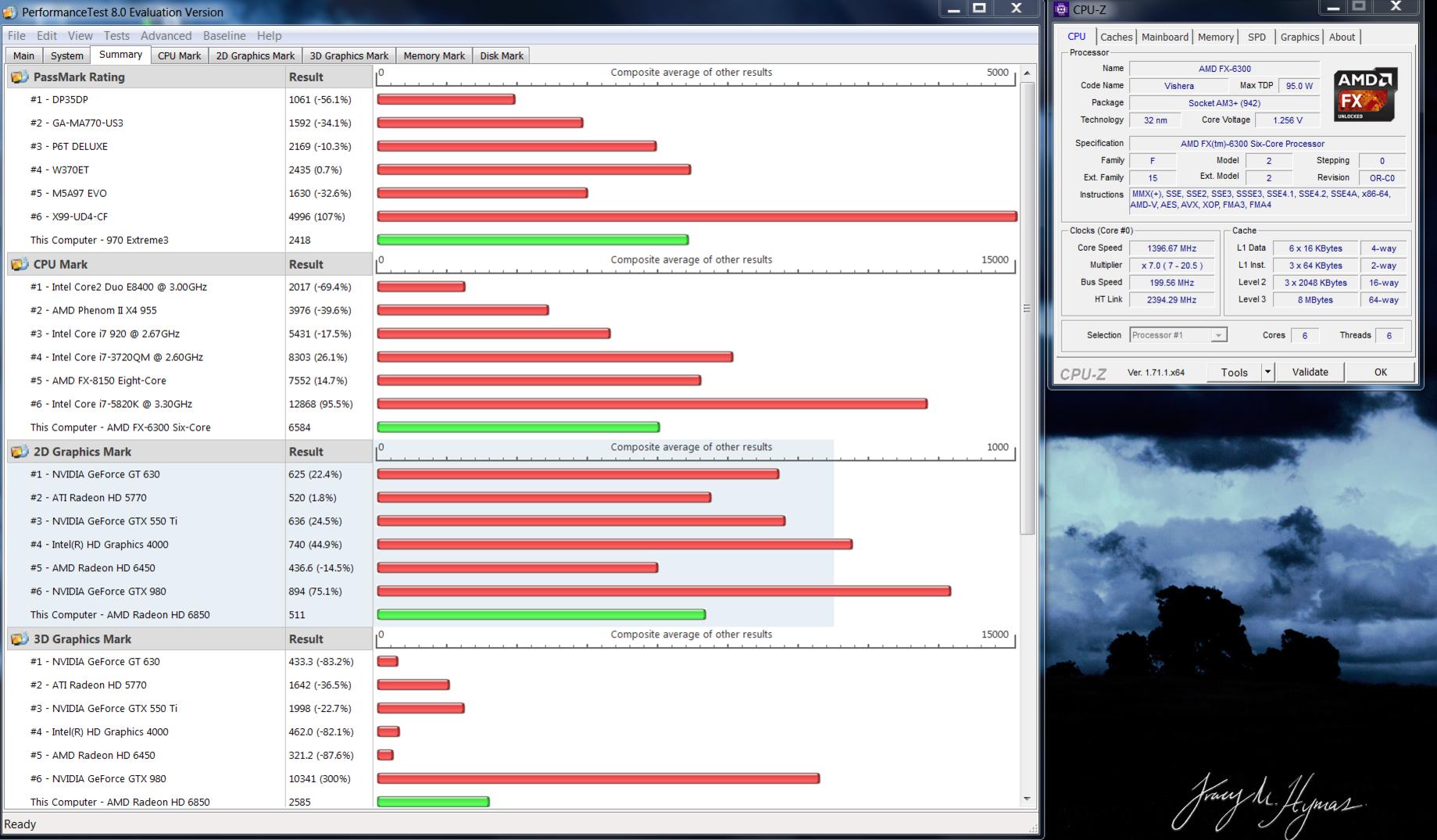Select the Summary tab
Viewport: 1437px width, 840px height.
[x=120, y=55]
